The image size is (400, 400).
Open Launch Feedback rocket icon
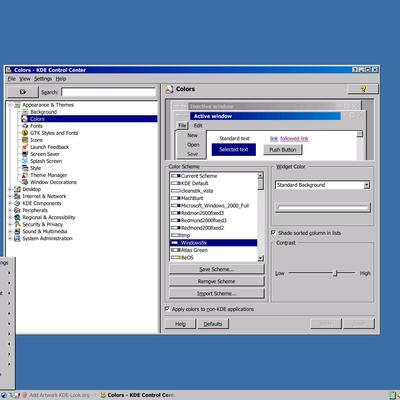point(25,147)
